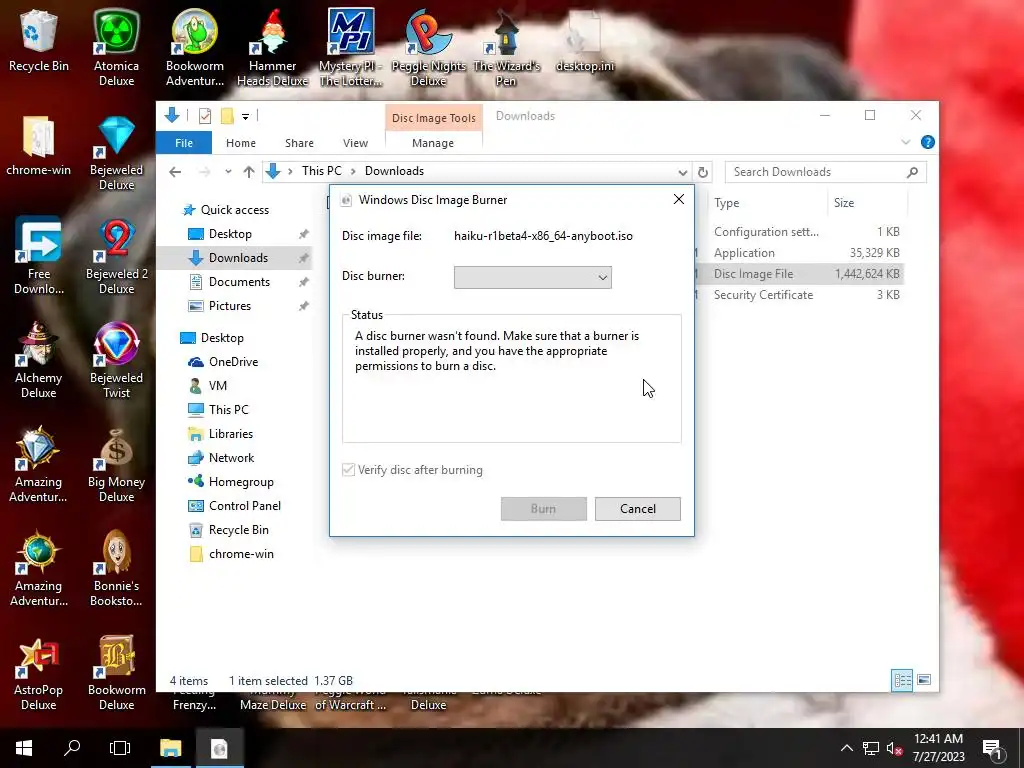The height and width of the screenshot is (768, 1024).
Task: Open the AstroPop Deluxe shortcut
Action: 39,672
